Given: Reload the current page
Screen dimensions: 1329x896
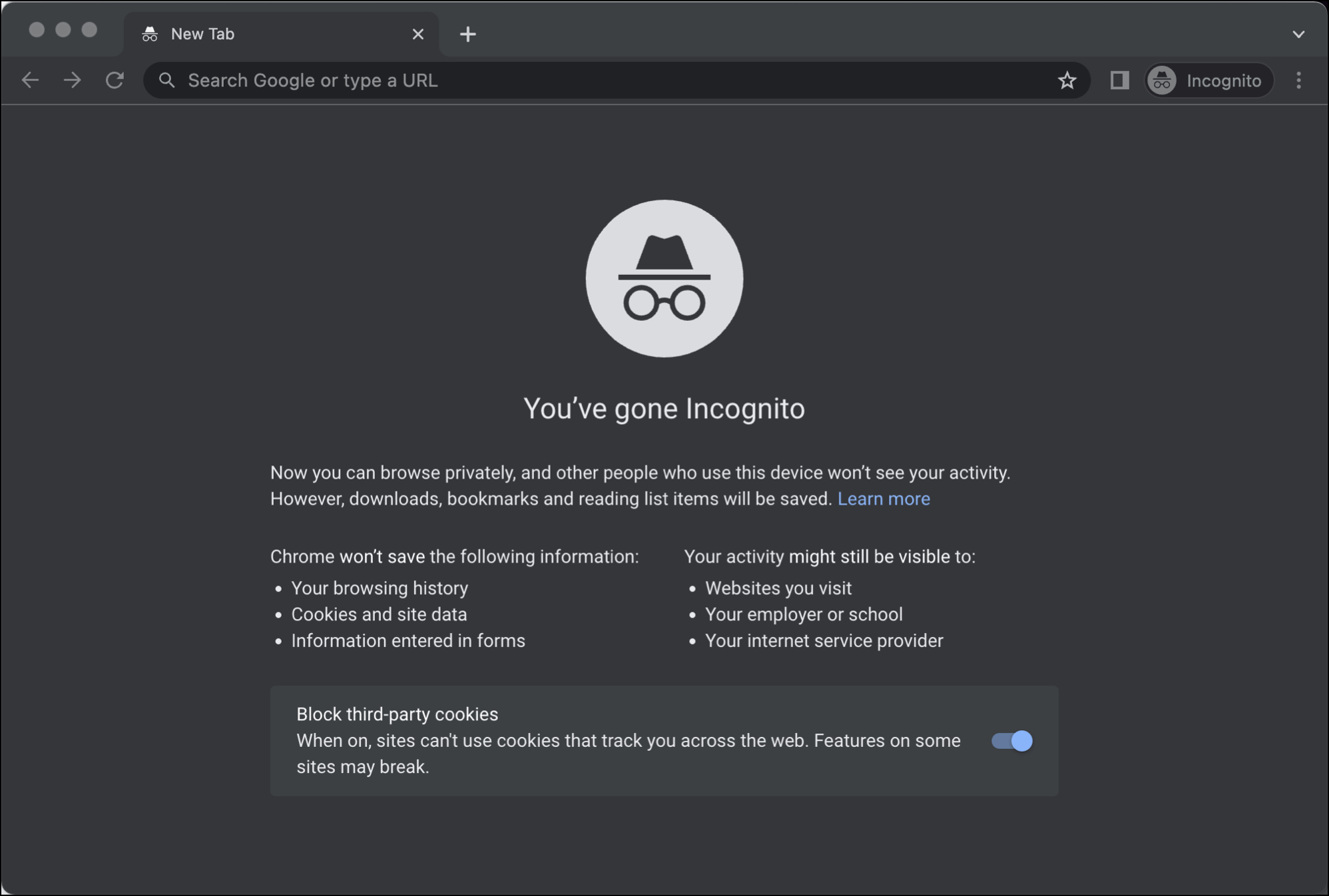Looking at the screenshot, I should (x=115, y=81).
